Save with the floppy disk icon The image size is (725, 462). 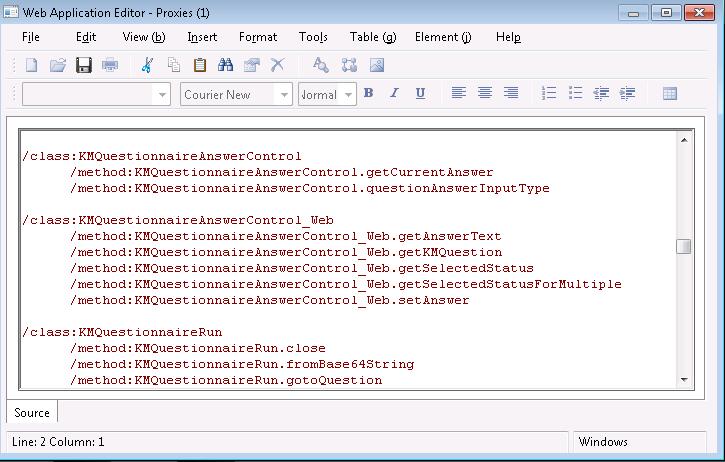[84, 65]
